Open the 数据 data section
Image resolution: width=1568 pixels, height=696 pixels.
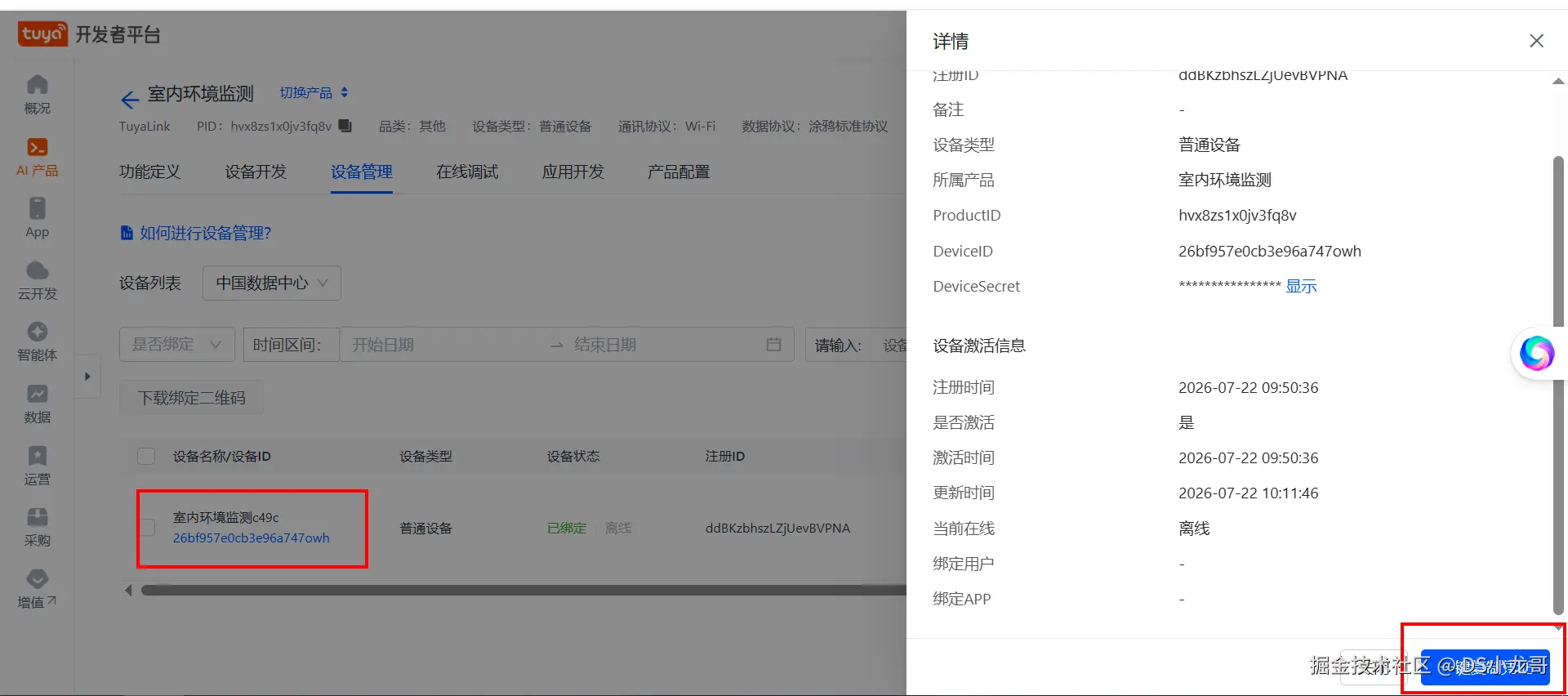coord(37,404)
